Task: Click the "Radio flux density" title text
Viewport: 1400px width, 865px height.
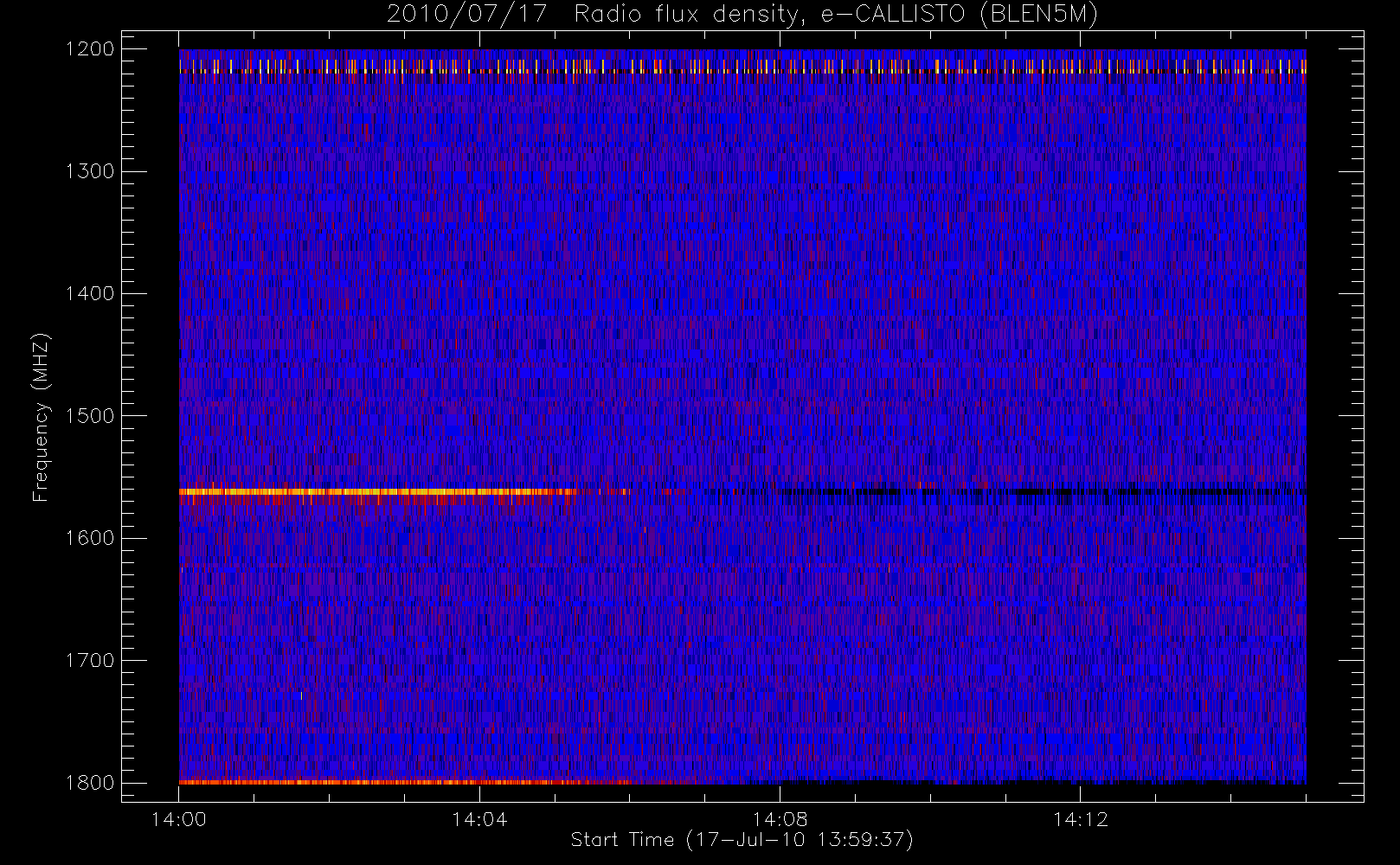Action: pyautogui.click(x=690, y=15)
